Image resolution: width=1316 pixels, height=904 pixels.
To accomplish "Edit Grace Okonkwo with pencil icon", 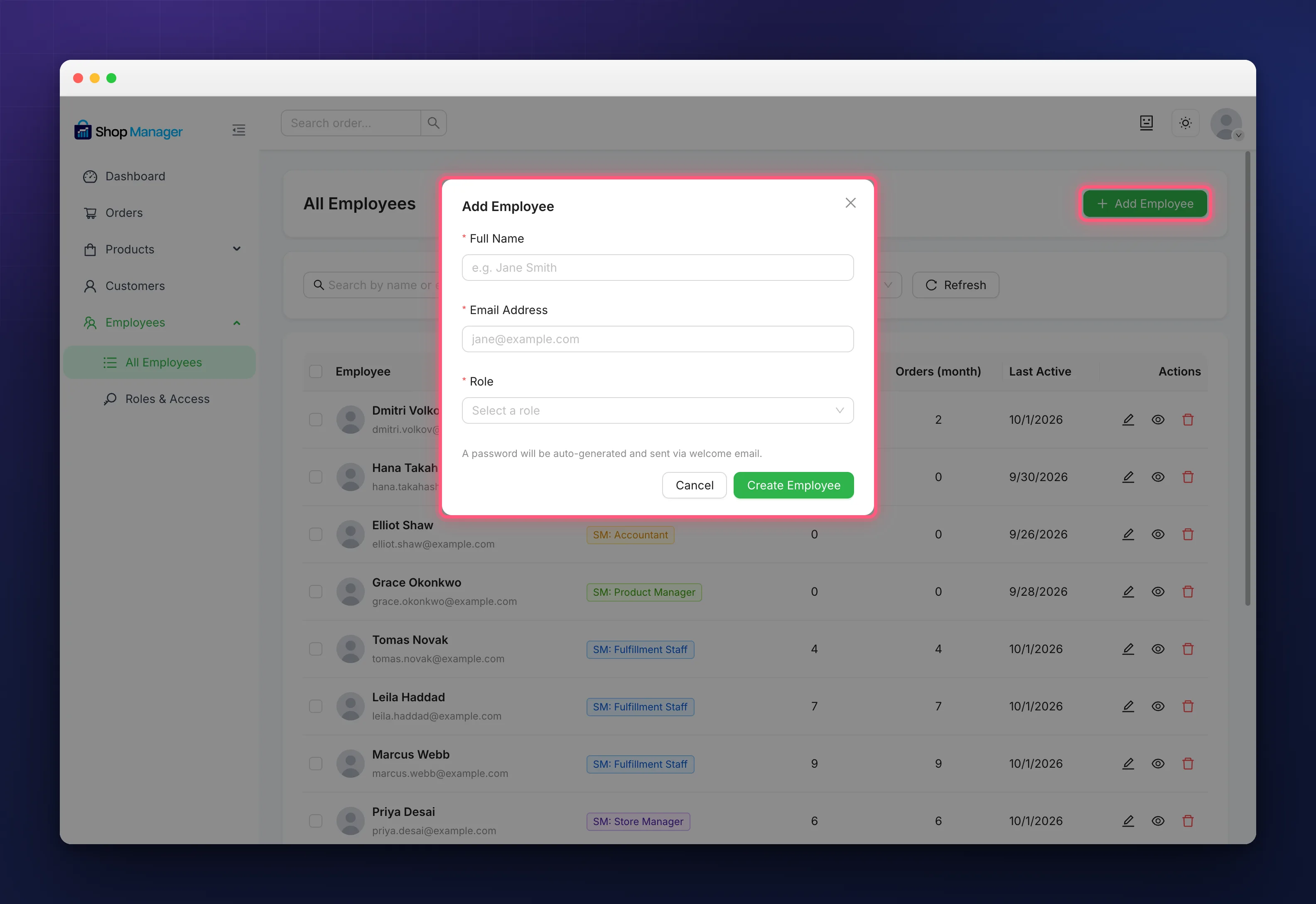I will coord(1128,591).
